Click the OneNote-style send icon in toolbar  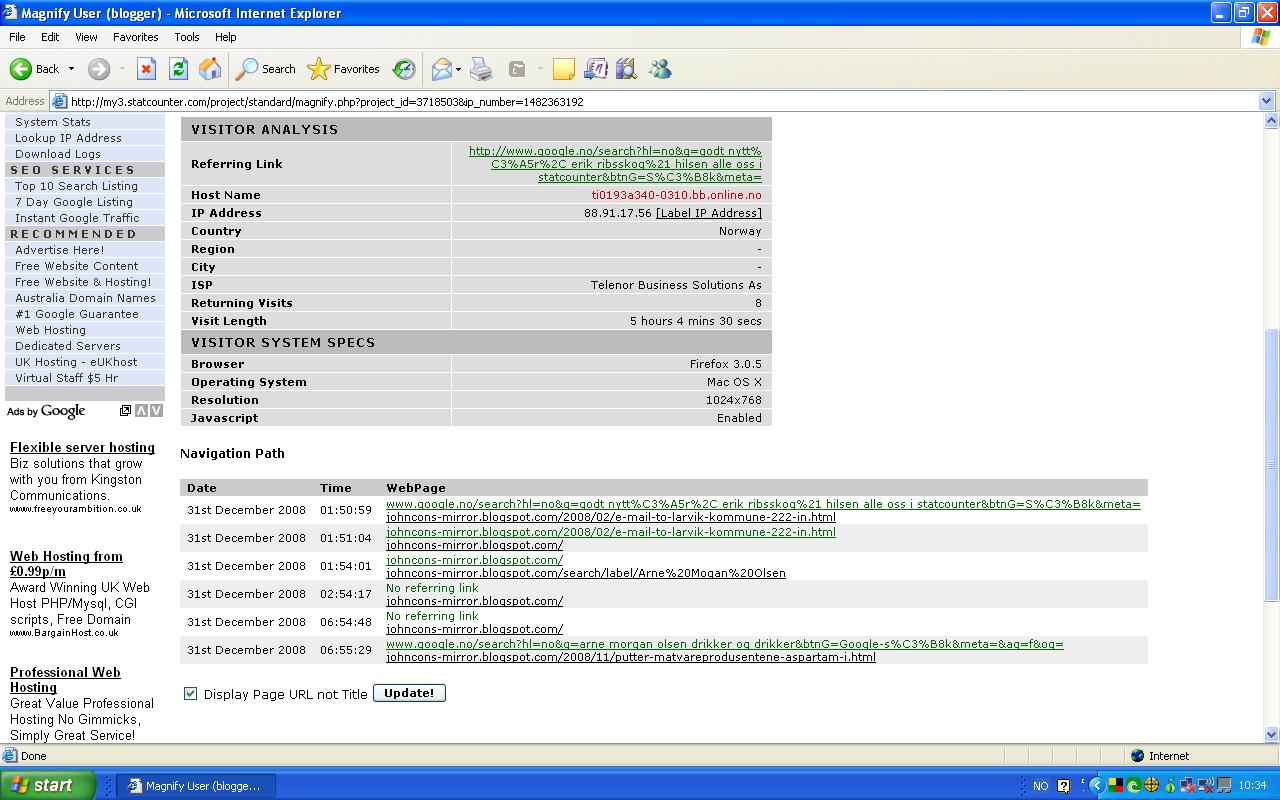point(595,69)
